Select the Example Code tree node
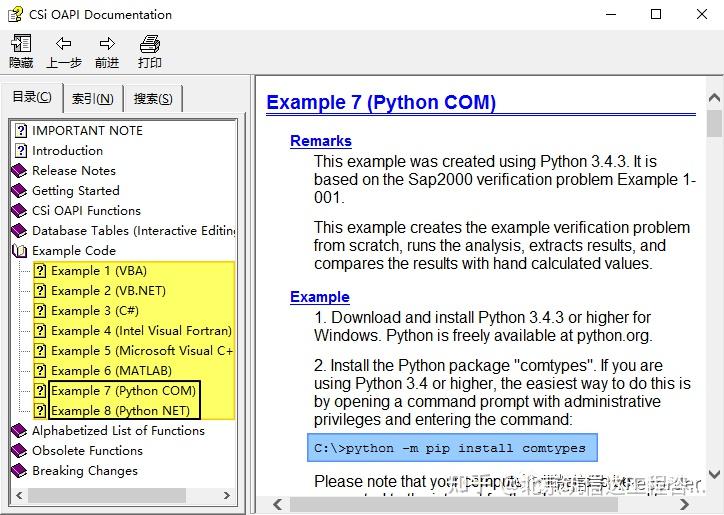724x515 pixels. pyautogui.click(x=74, y=251)
